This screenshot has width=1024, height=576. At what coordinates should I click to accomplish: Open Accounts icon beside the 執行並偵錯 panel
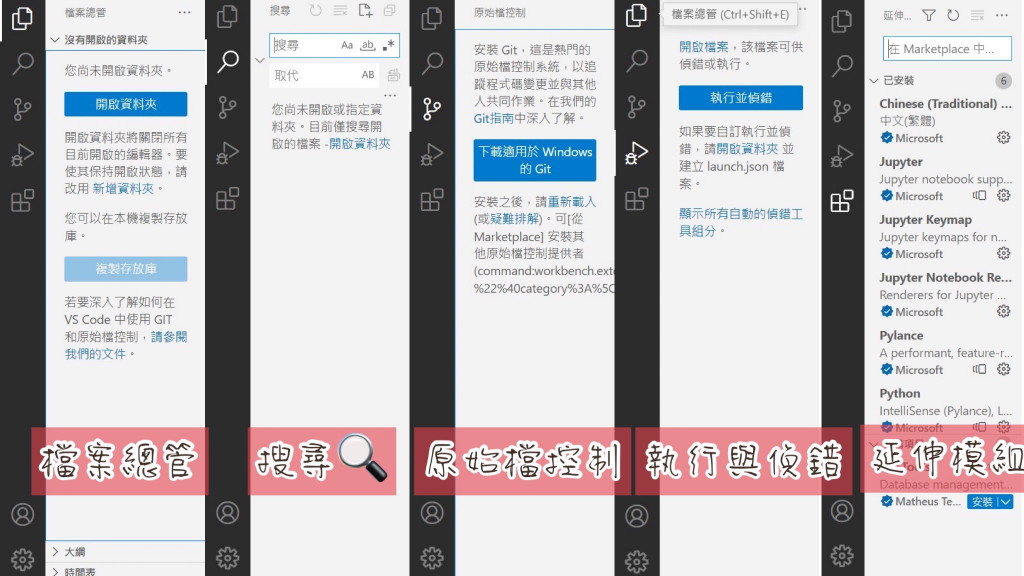click(x=636, y=516)
